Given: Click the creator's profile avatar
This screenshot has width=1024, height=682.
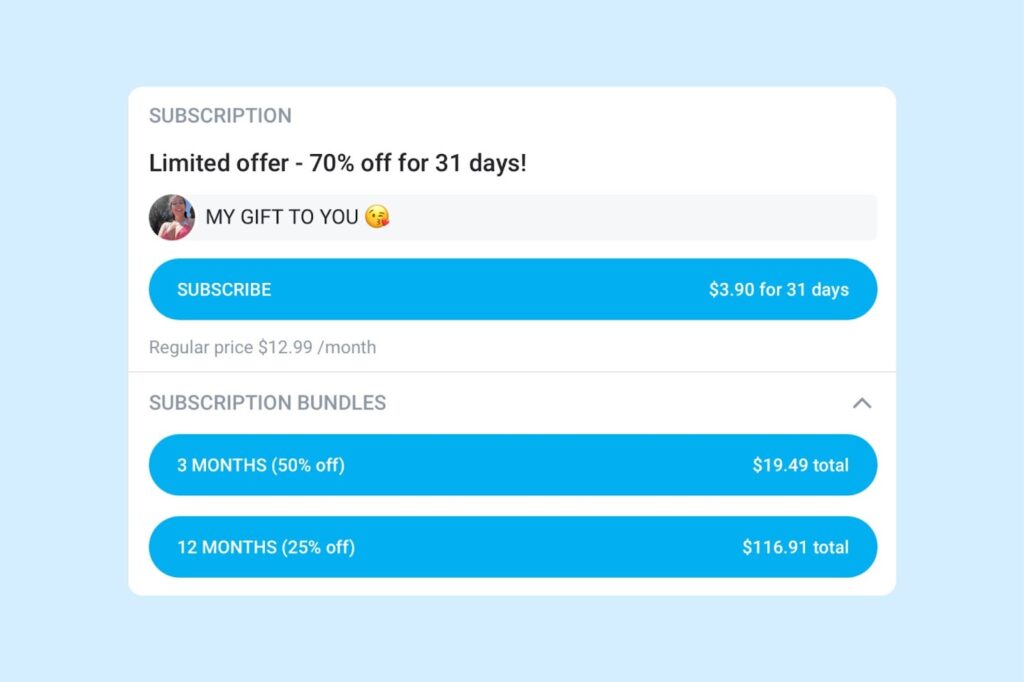Looking at the screenshot, I should pyautogui.click(x=171, y=217).
